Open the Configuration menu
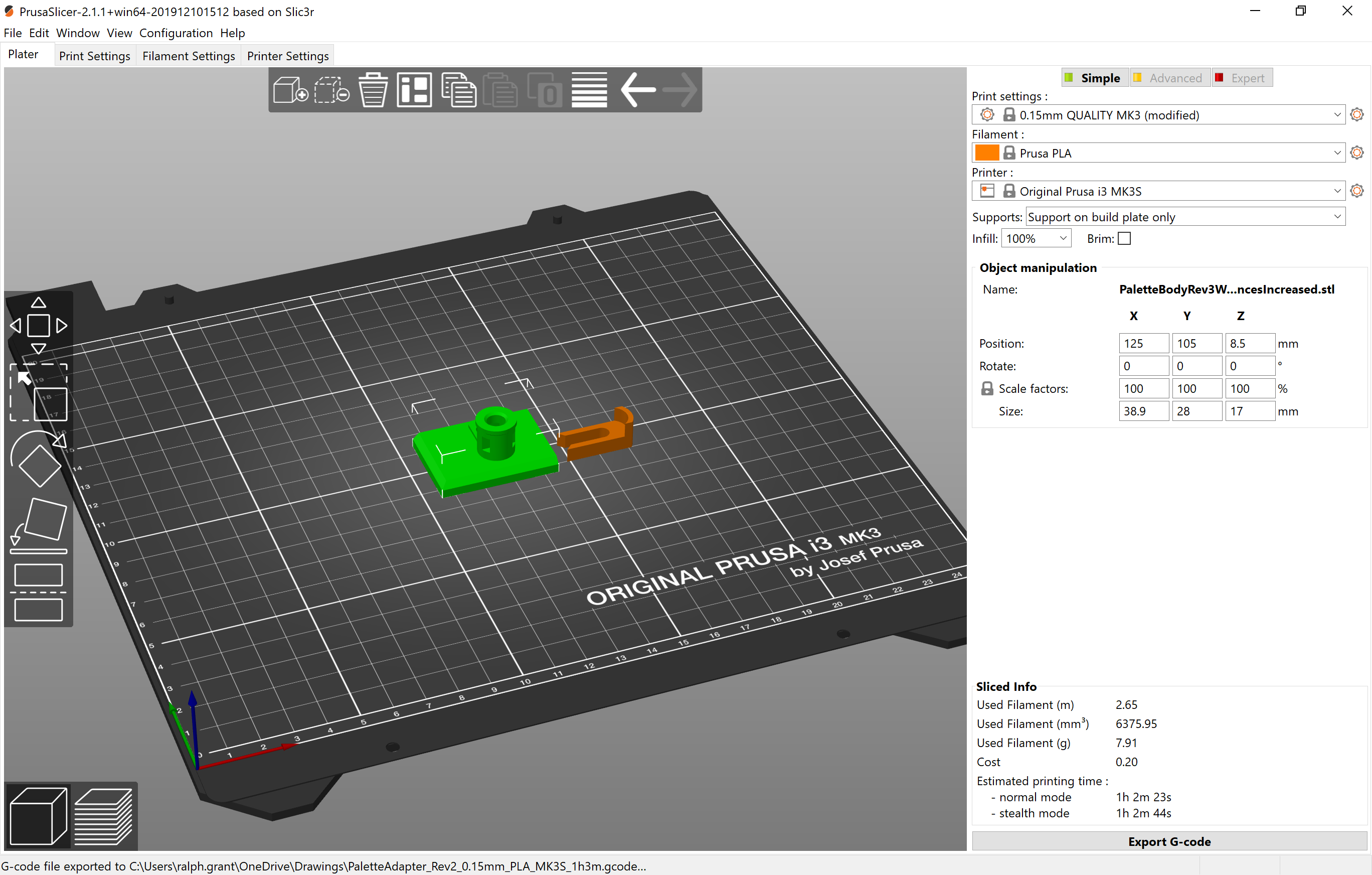Screen dimensions: 1372x875 click(x=176, y=33)
